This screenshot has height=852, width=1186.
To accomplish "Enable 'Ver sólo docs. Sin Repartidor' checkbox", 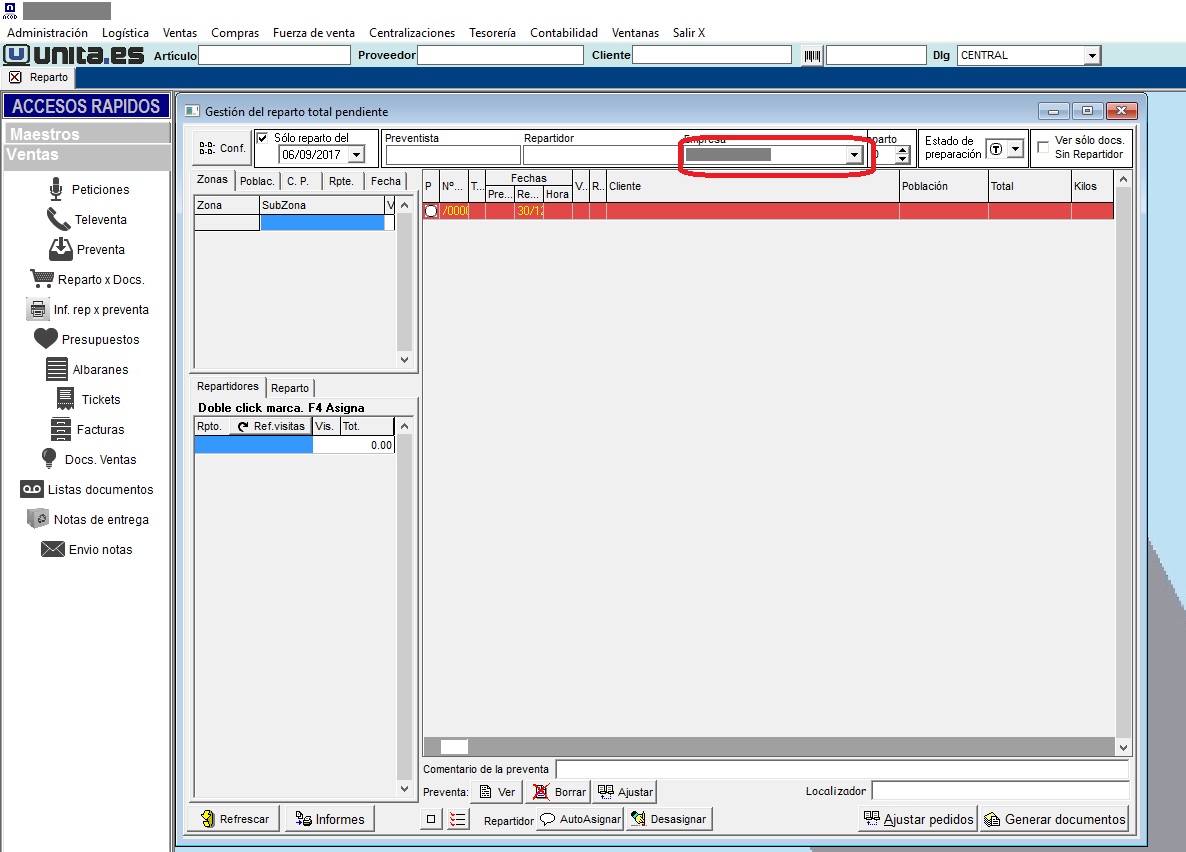I will pos(1043,147).
